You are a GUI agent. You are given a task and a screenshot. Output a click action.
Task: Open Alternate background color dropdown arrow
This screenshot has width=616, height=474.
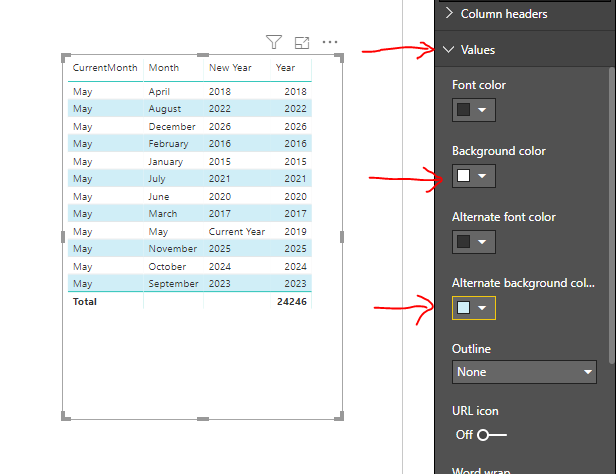[x=482, y=308]
